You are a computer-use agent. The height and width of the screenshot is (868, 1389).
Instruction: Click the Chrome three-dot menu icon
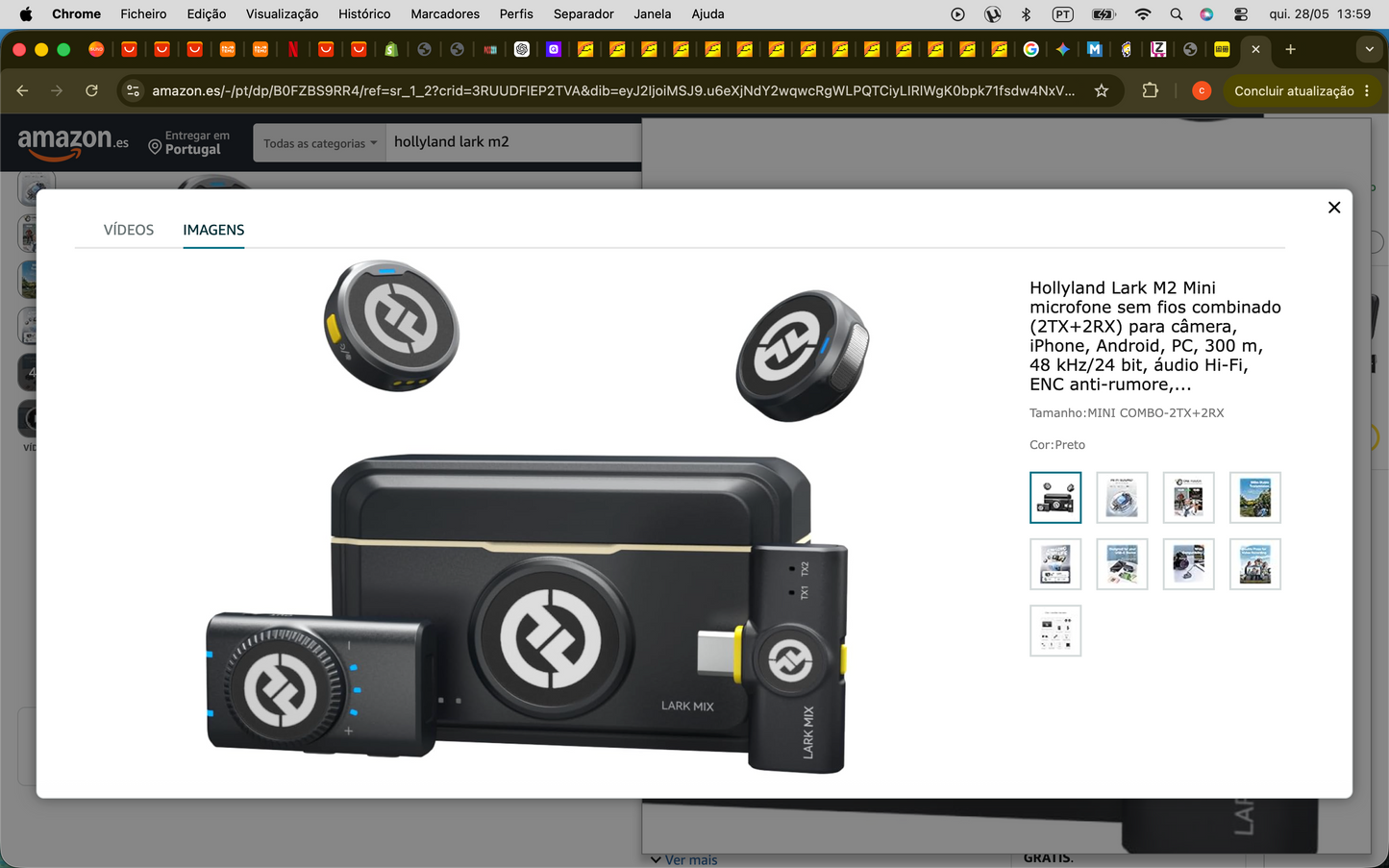click(1367, 90)
